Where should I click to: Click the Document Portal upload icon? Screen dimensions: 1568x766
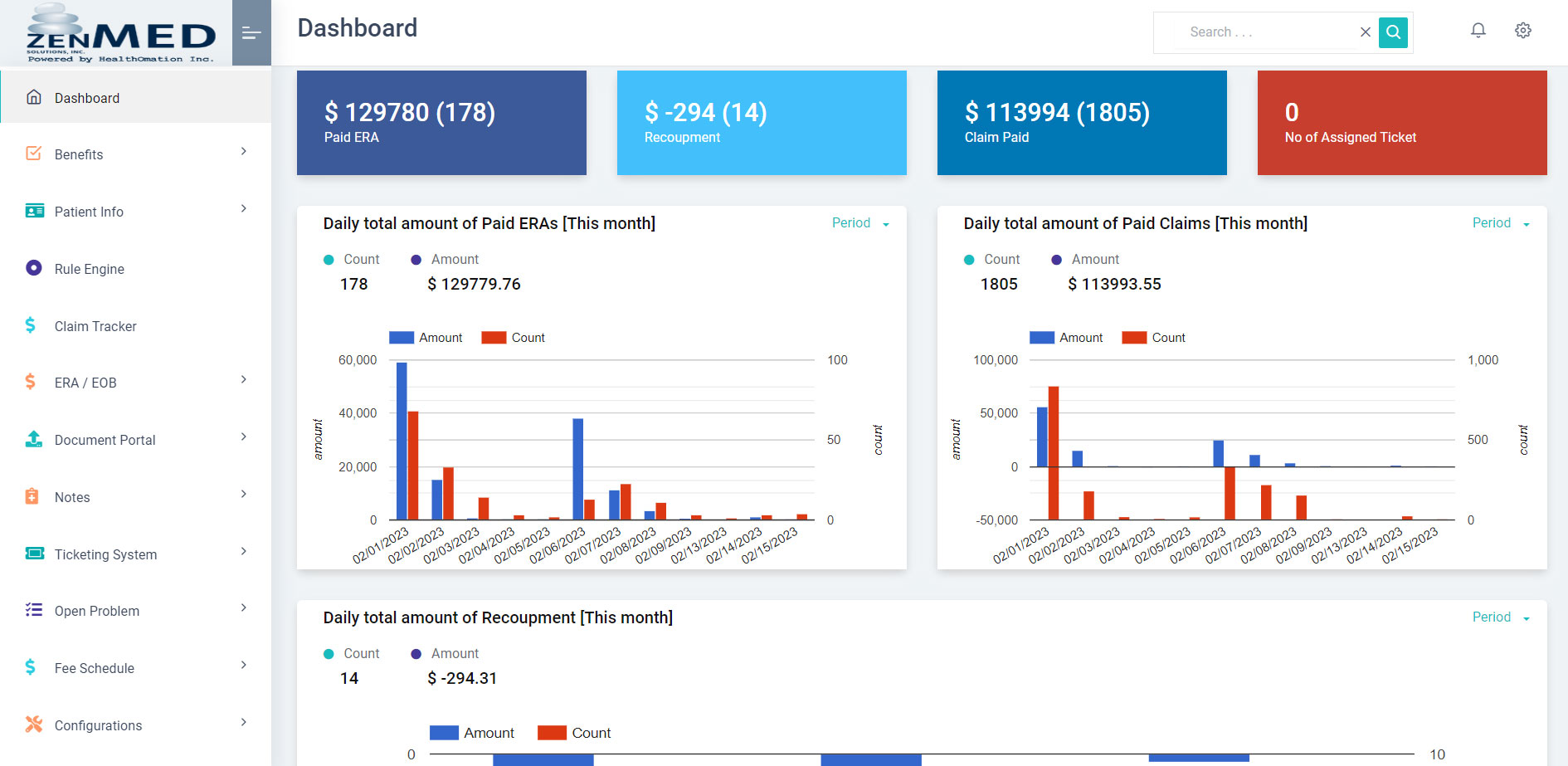34,439
